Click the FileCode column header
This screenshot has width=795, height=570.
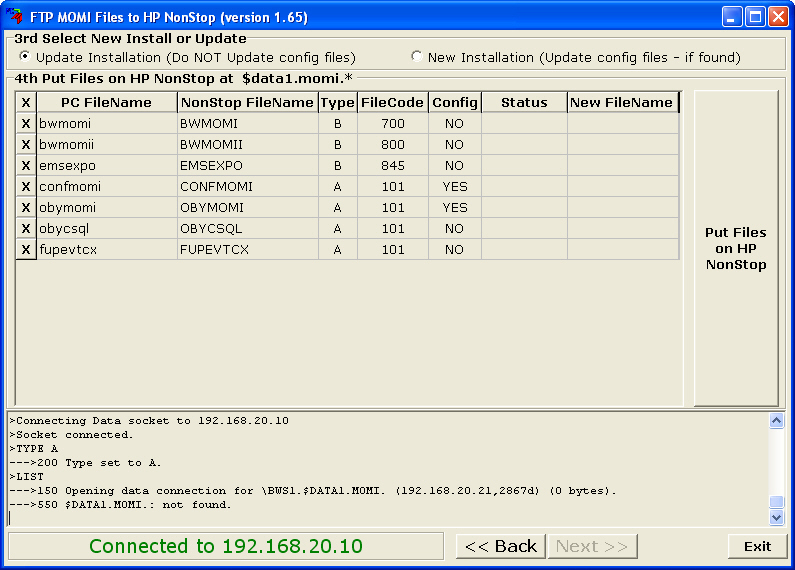pos(393,102)
